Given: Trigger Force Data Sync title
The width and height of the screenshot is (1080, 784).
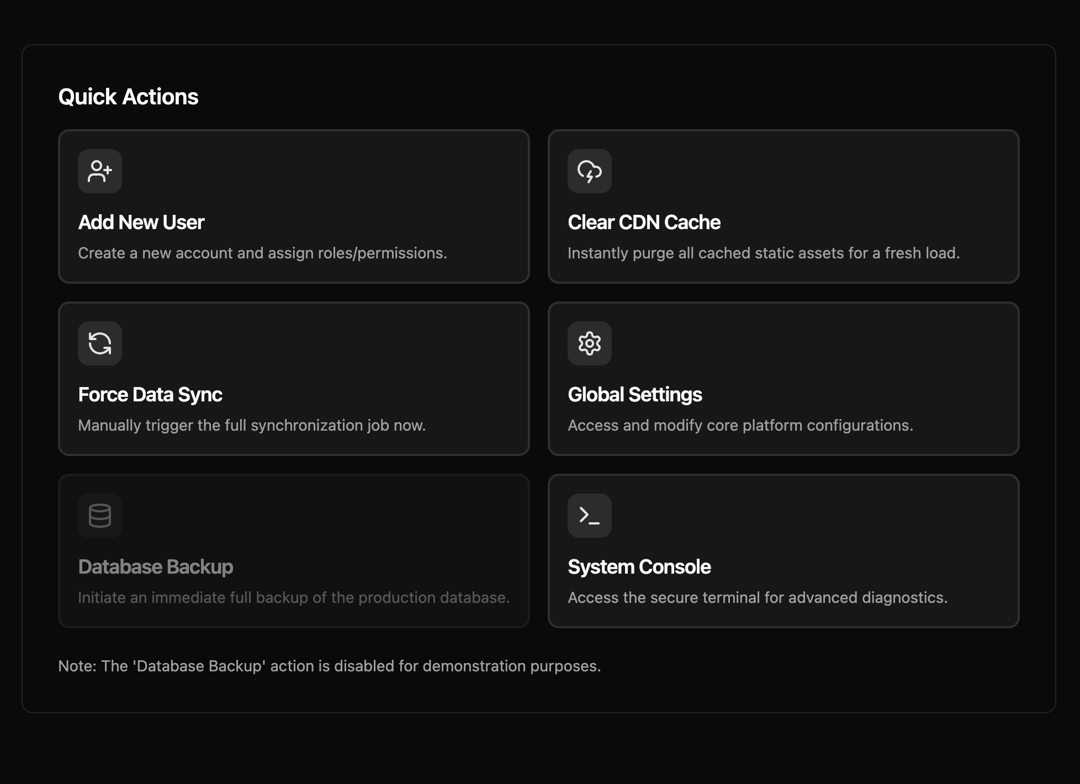Looking at the screenshot, I should click(150, 395).
